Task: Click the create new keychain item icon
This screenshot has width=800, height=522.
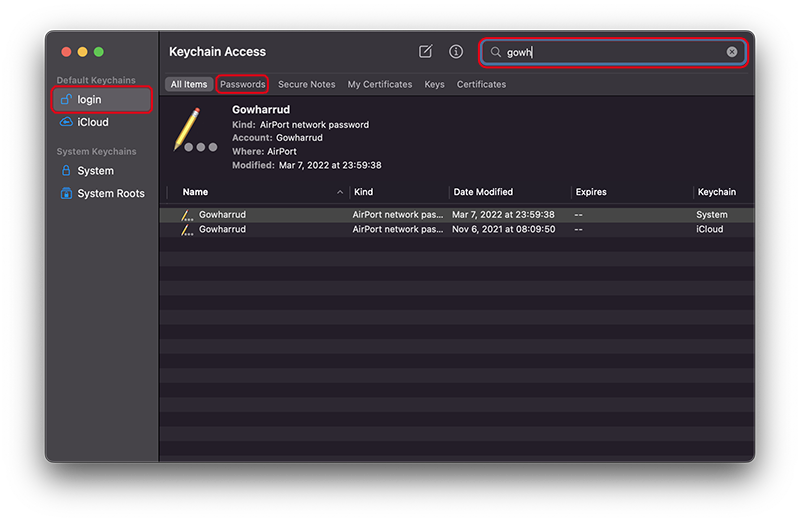Action: 426,52
